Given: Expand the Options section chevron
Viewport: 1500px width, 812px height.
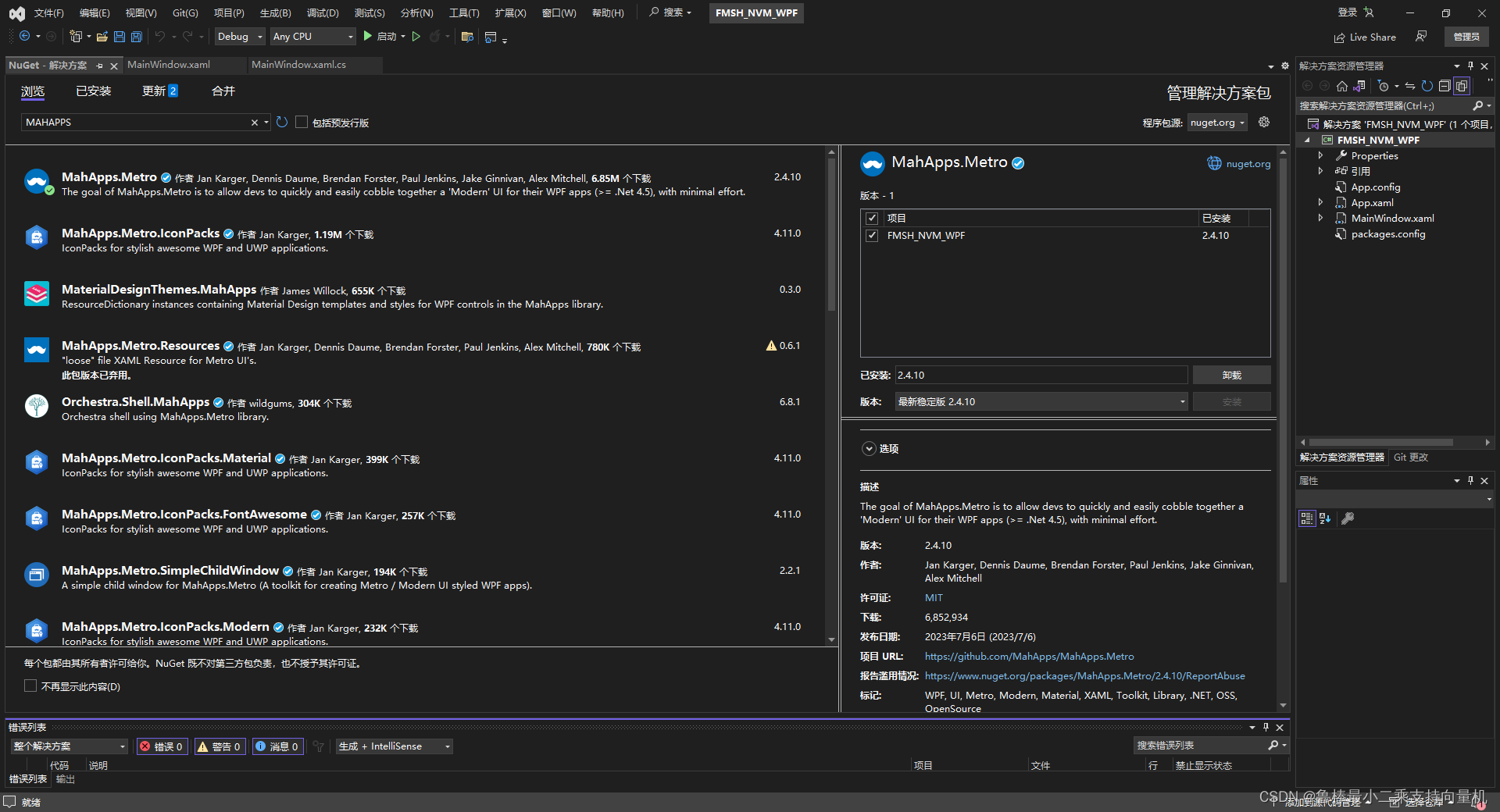Looking at the screenshot, I should coord(869,449).
